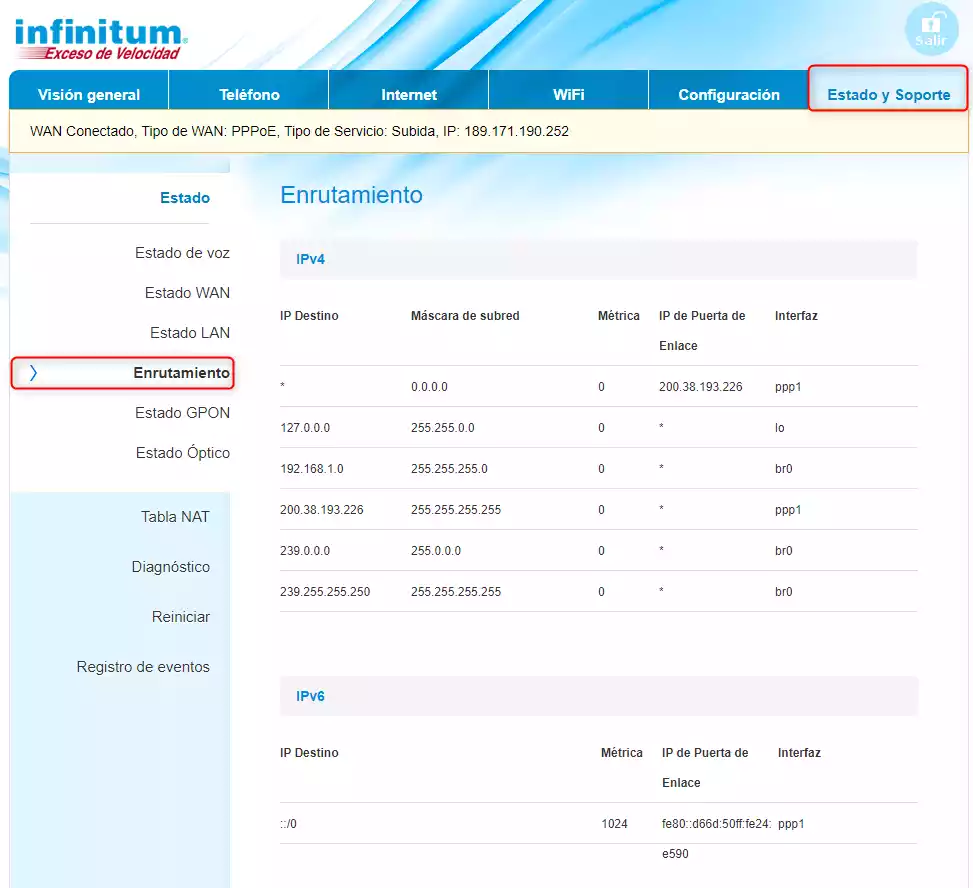Open the Estado WAN page
Screen dimensions: 973x888
pyautogui.click(x=187, y=293)
